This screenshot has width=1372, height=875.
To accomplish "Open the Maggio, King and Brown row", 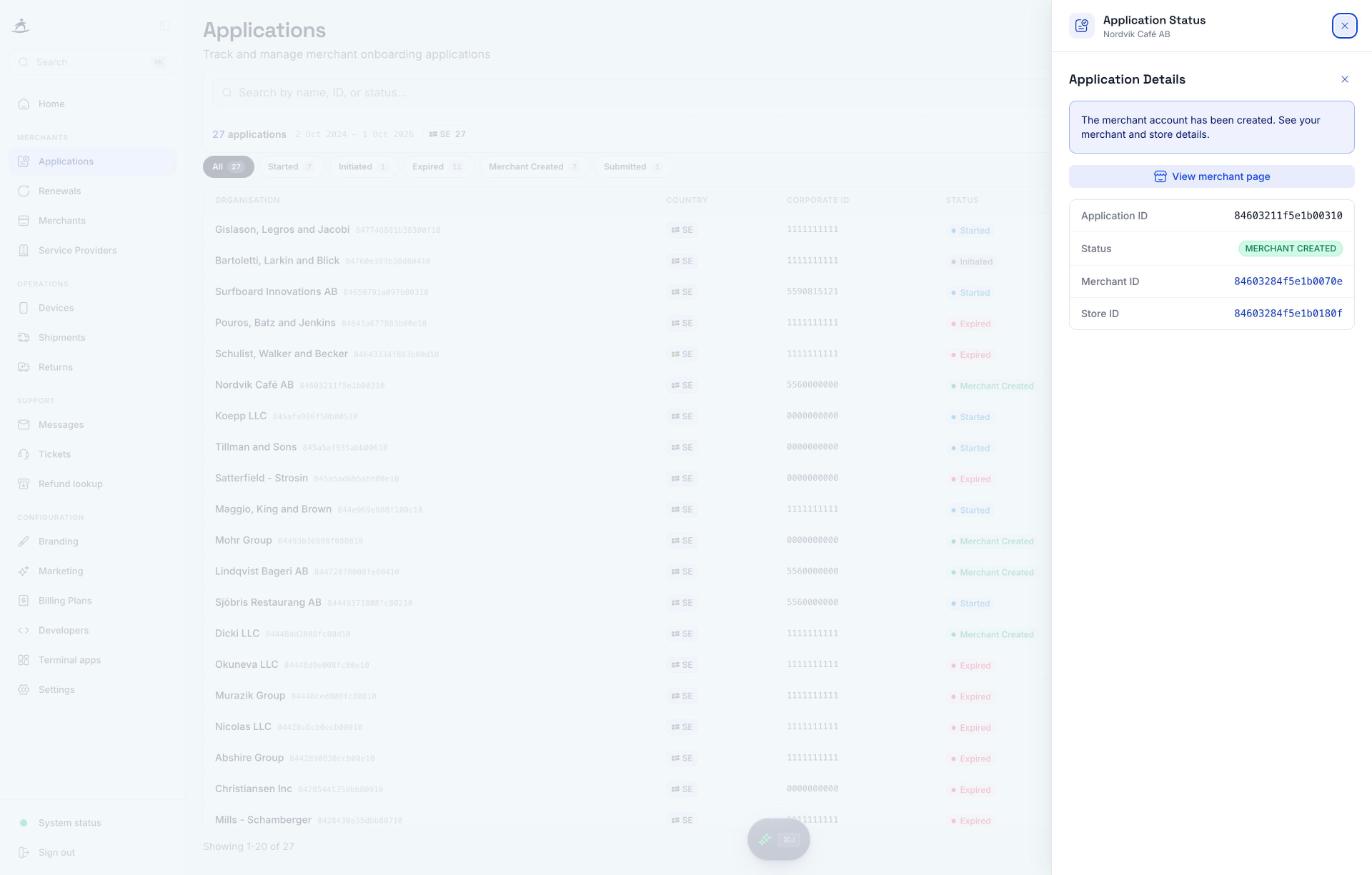I will 627,509.
